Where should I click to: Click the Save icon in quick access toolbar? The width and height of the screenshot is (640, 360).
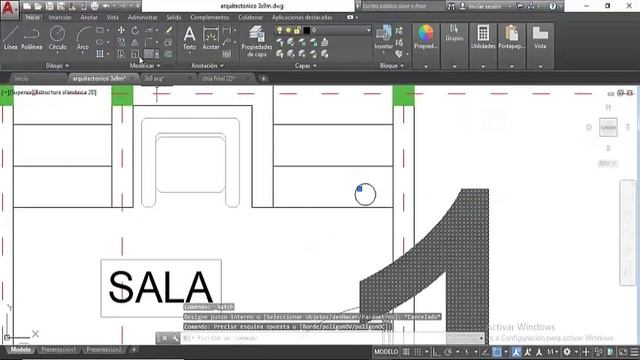tap(49, 6)
